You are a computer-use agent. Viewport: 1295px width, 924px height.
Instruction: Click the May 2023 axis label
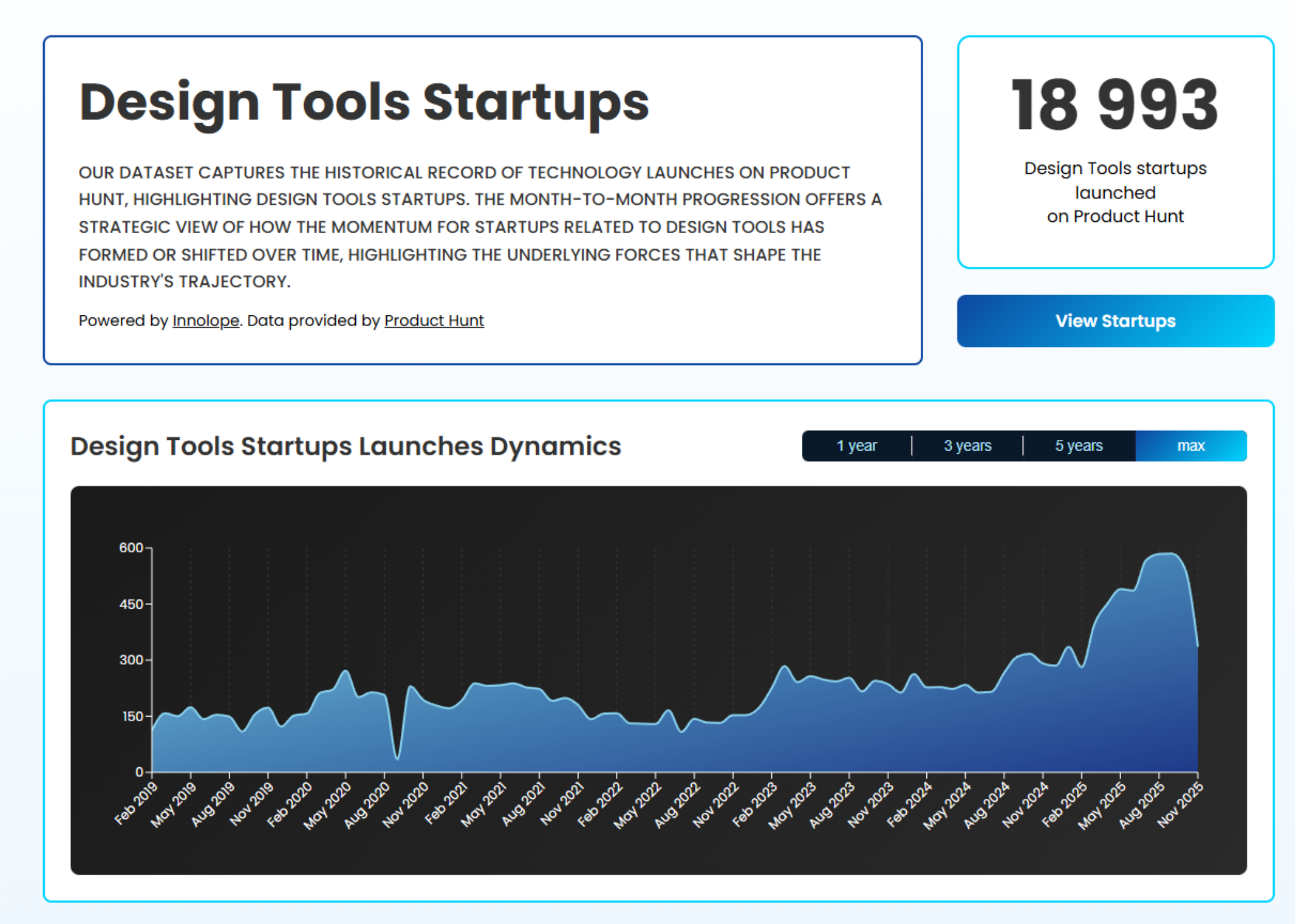(792, 805)
